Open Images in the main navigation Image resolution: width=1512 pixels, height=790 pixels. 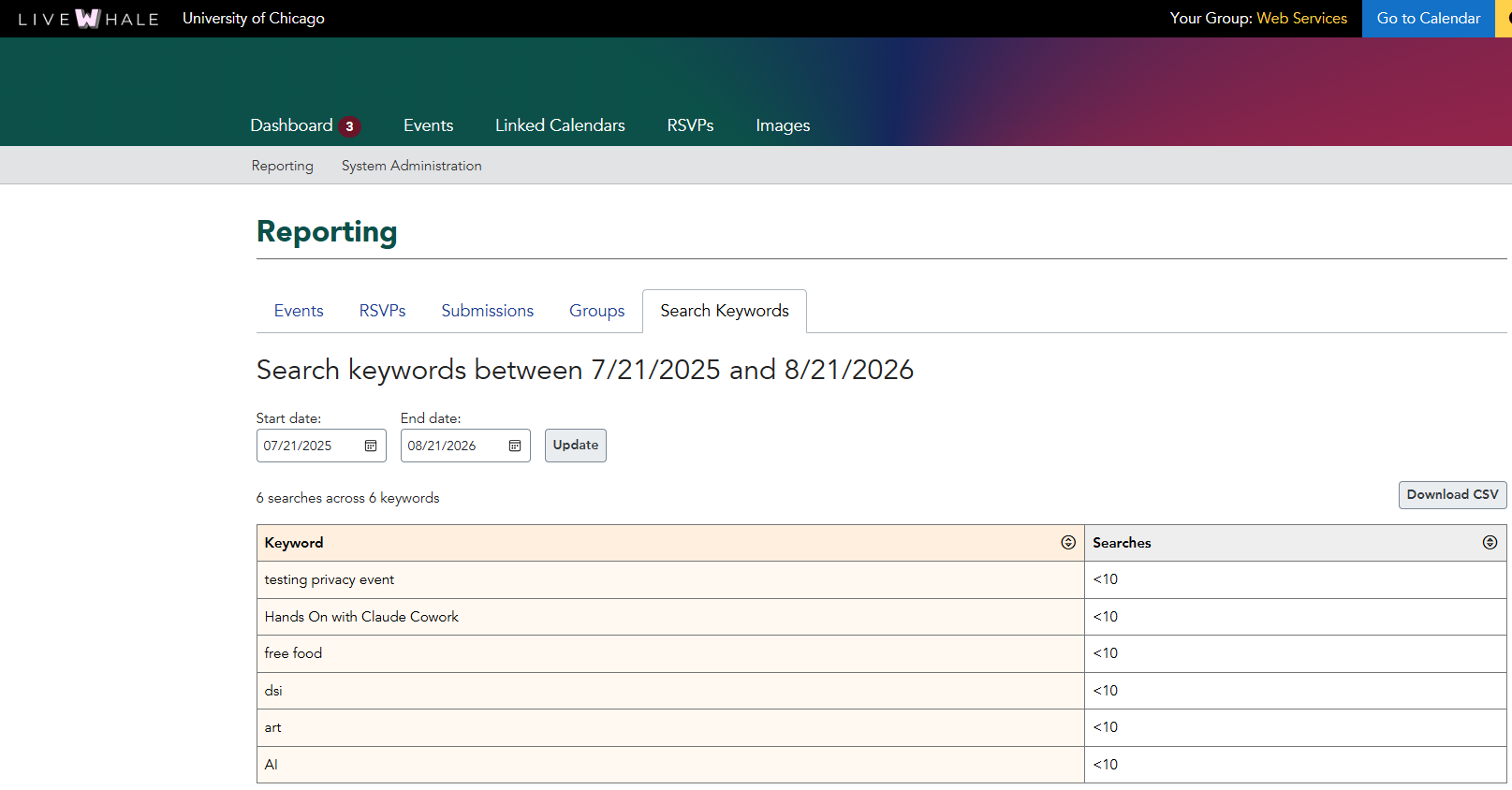pos(783,125)
